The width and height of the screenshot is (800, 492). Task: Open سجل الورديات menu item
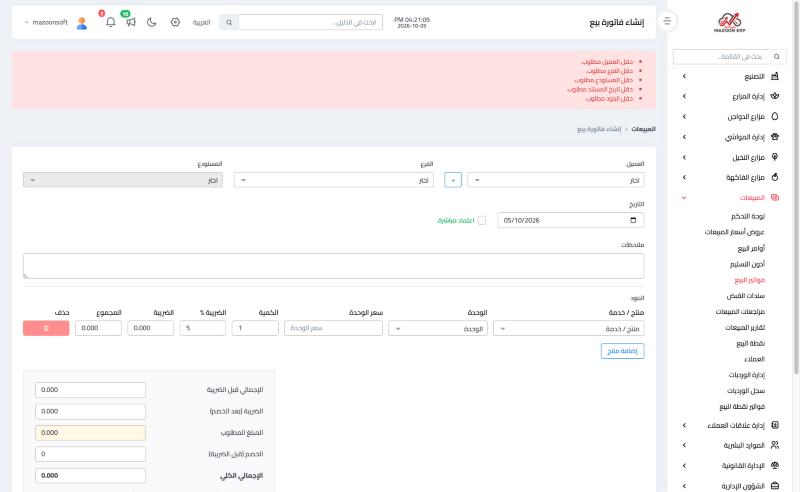(745, 391)
